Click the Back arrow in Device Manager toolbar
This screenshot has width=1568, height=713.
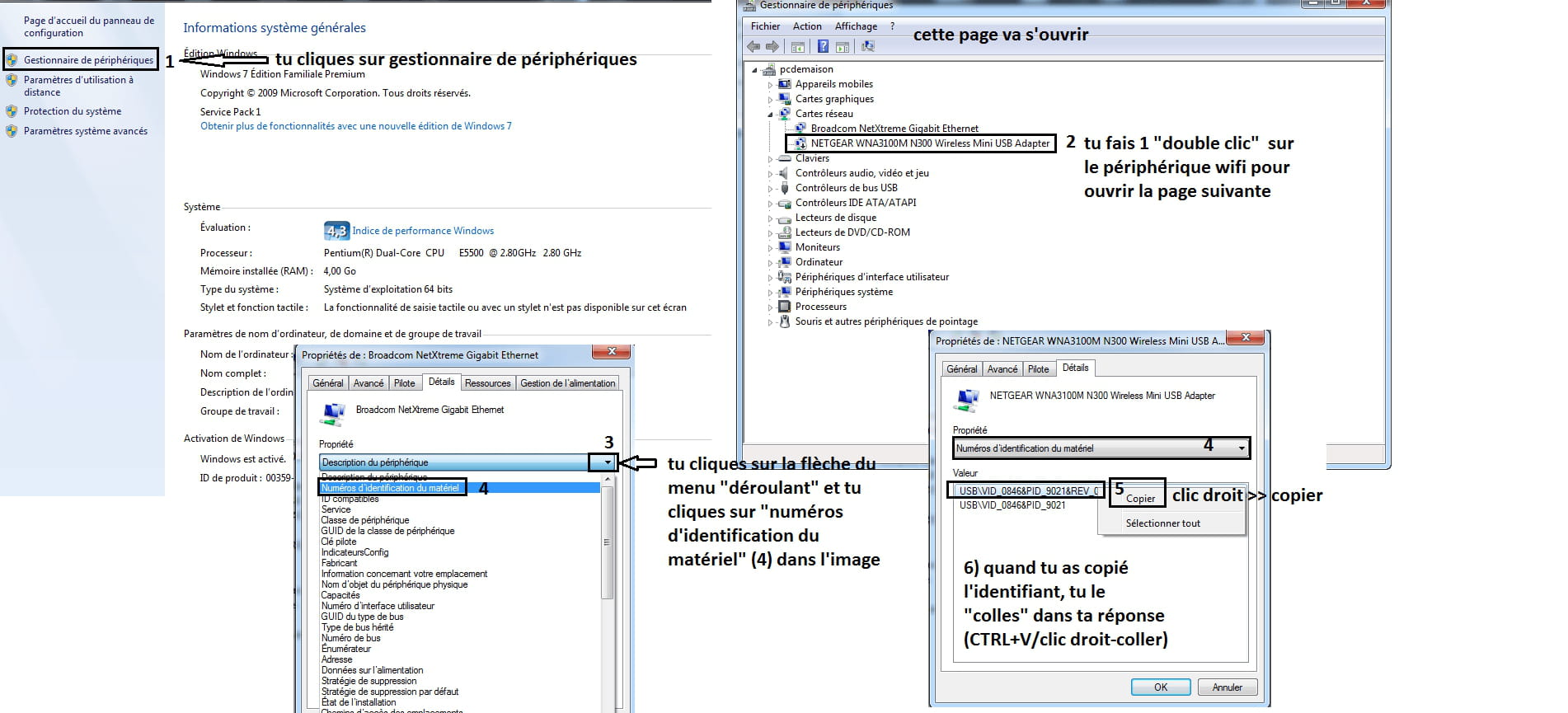pyautogui.click(x=753, y=47)
